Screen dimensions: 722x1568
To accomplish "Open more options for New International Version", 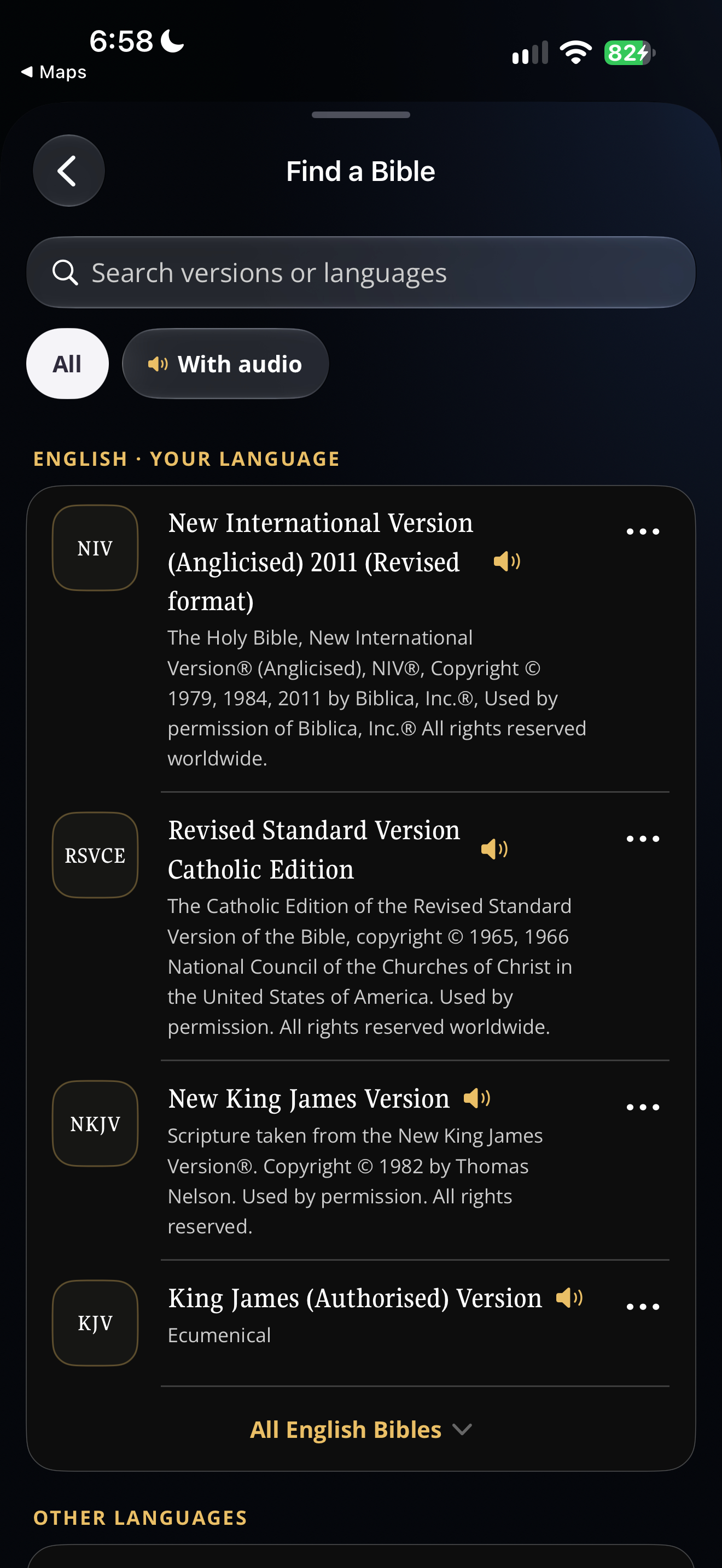I will click(x=643, y=531).
